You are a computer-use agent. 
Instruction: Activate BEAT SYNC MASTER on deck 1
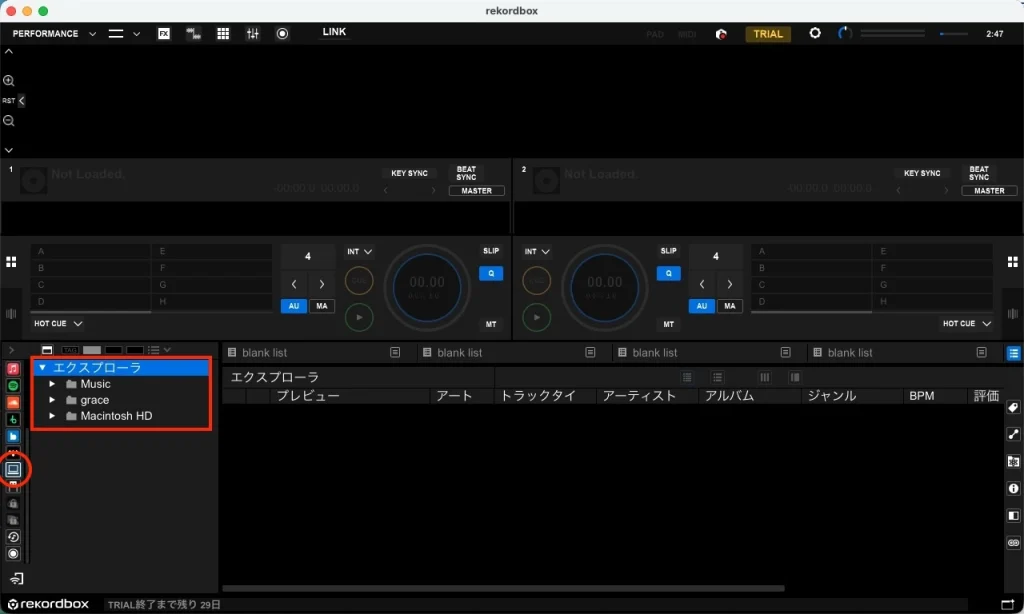tap(477, 190)
